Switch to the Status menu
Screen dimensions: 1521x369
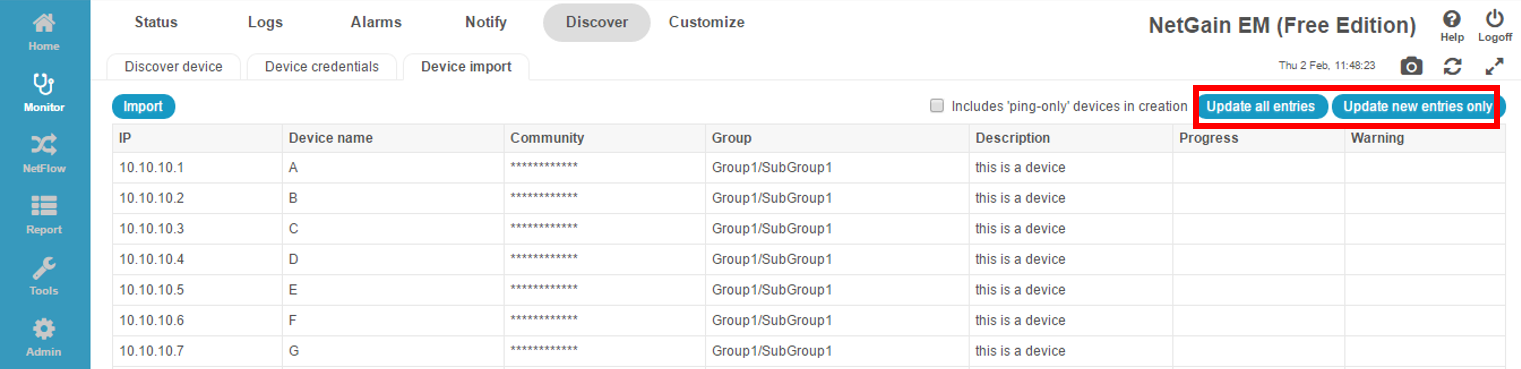tap(156, 22)
